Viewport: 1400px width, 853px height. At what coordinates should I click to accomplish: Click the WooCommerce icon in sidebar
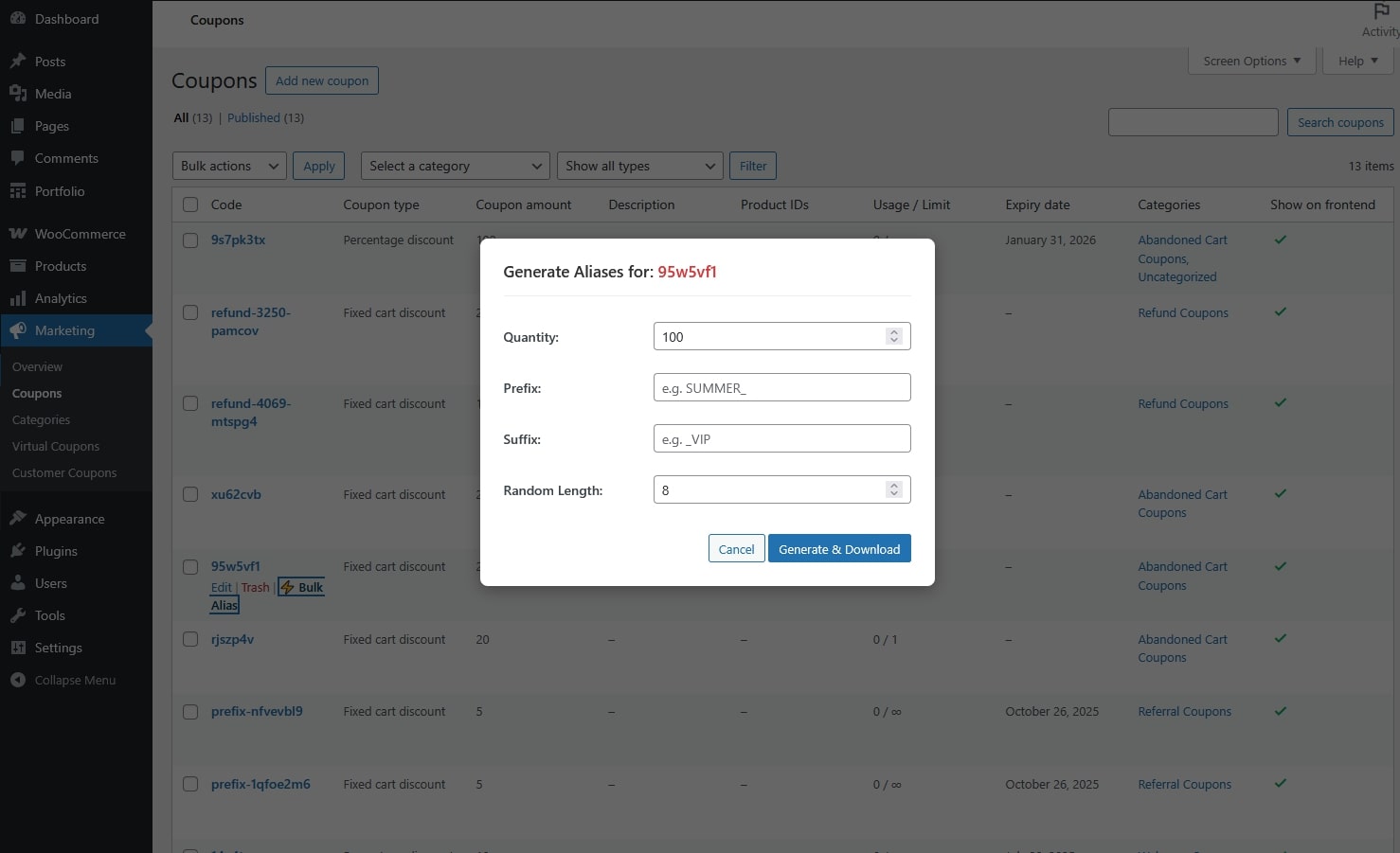tap(18, 234)
